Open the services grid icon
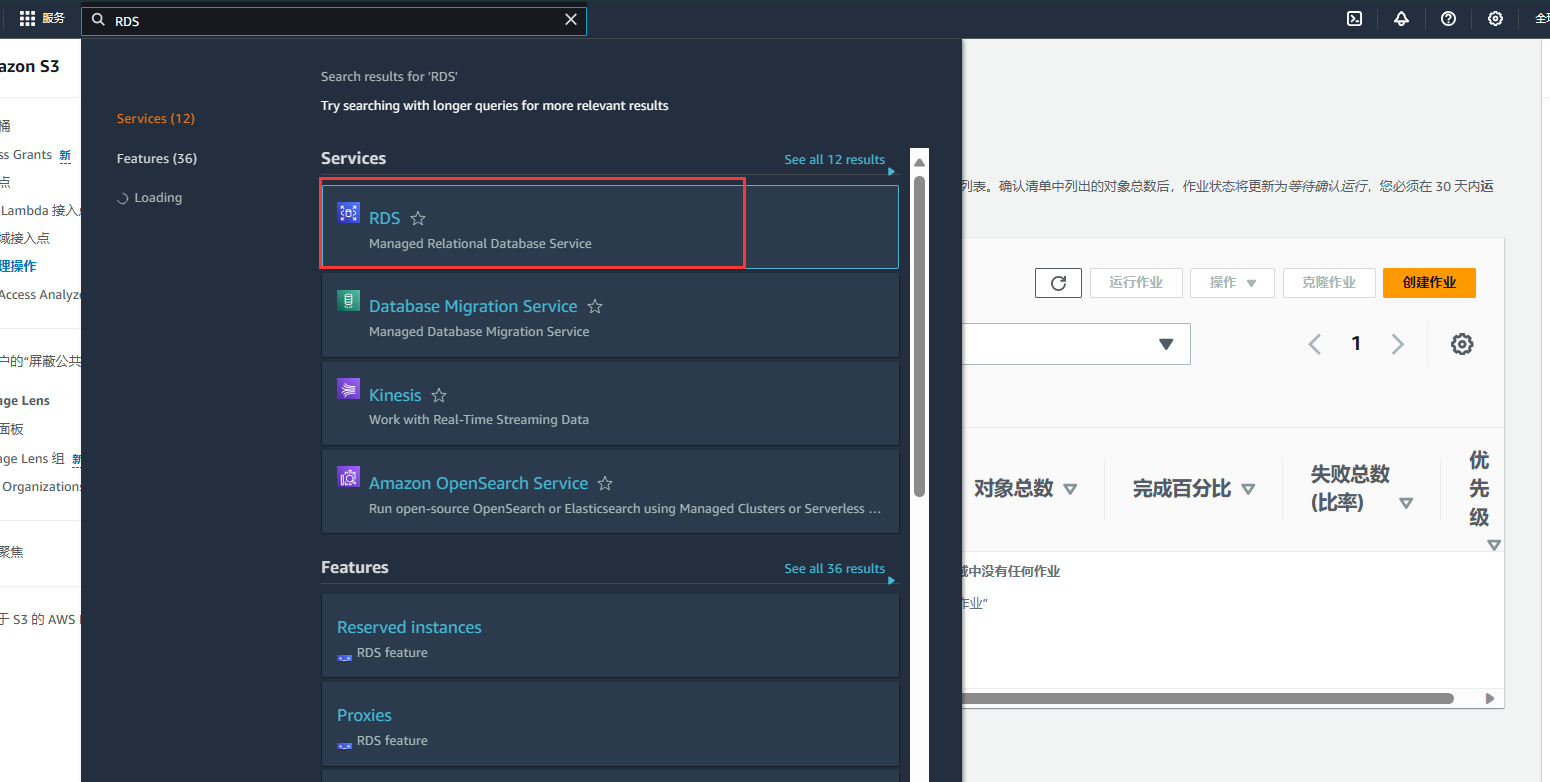 (x=27, y=17)
